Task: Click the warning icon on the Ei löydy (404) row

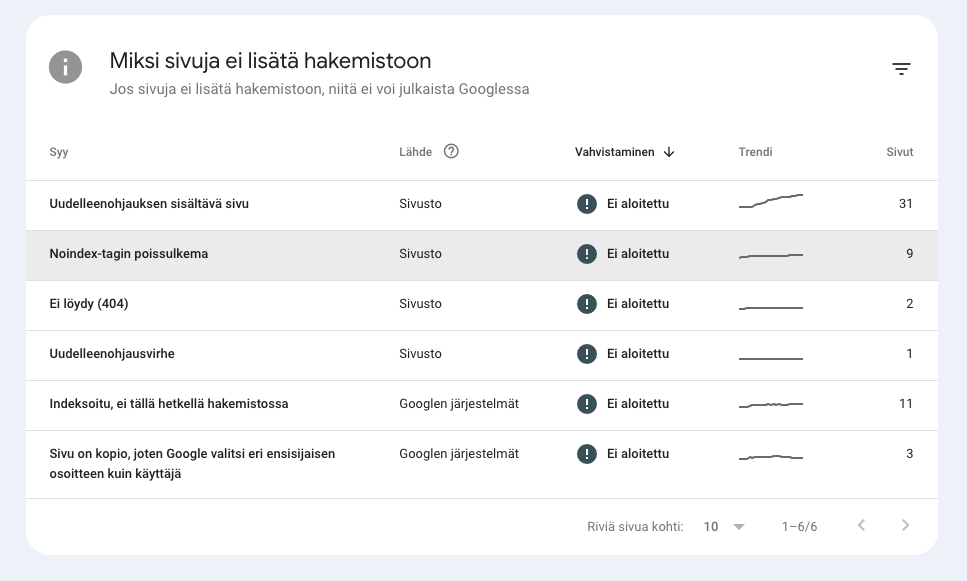Action: pyautogui.click(x=587, y=303)
